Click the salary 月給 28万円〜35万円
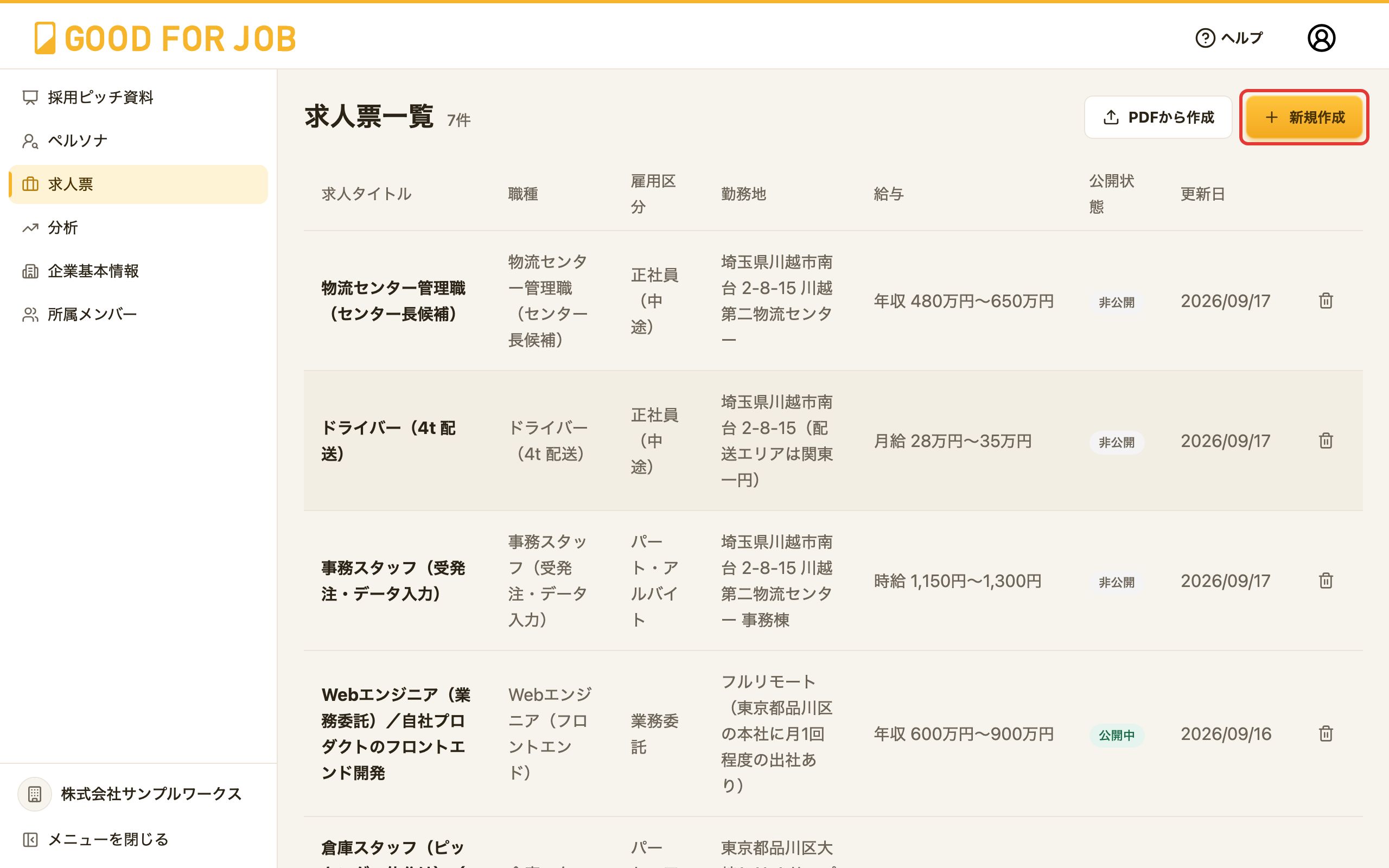The image size is (1389, 868). [953, 441]
